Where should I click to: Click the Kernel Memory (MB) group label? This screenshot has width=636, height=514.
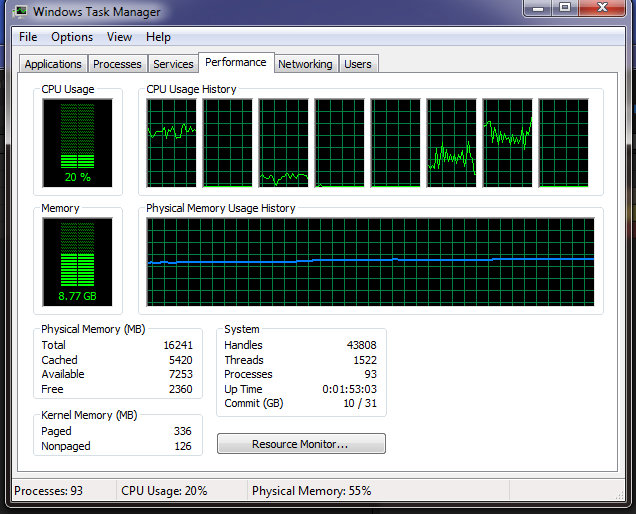89,415
